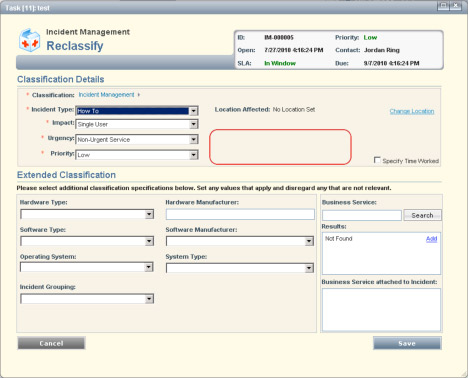
Task: Click the 'No Location Set' text
Action: pyautogui.click(x=294, y=109)
